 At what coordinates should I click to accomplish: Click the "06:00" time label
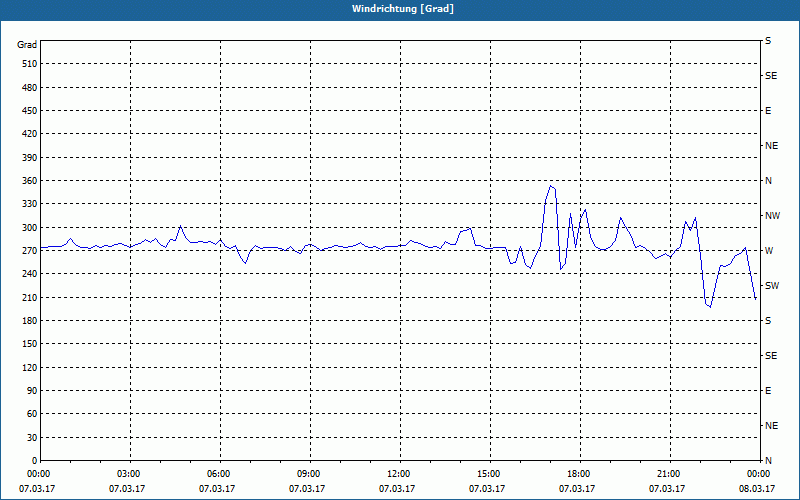(218, 474)
